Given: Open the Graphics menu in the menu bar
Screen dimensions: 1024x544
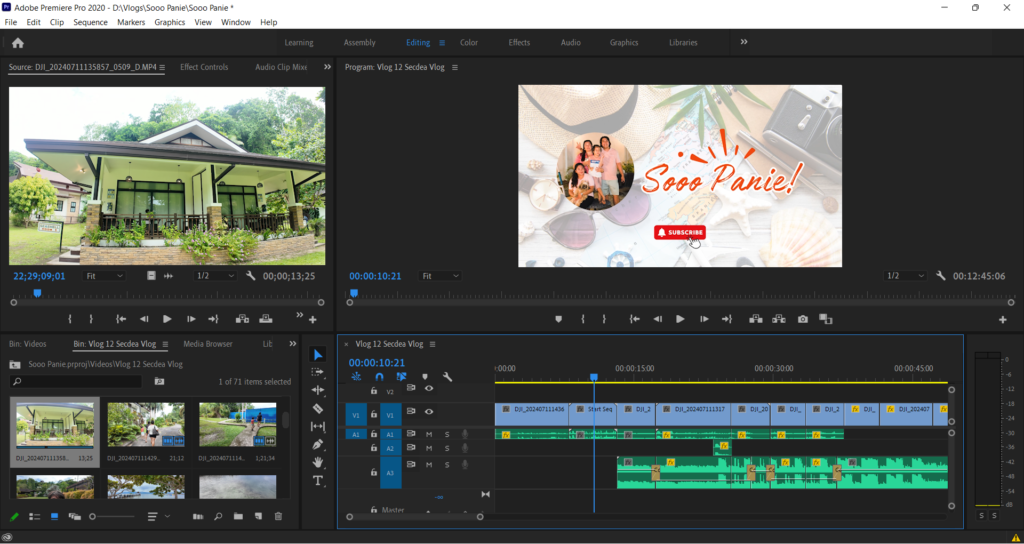Looking at the screenshot, I should [170, 22].
